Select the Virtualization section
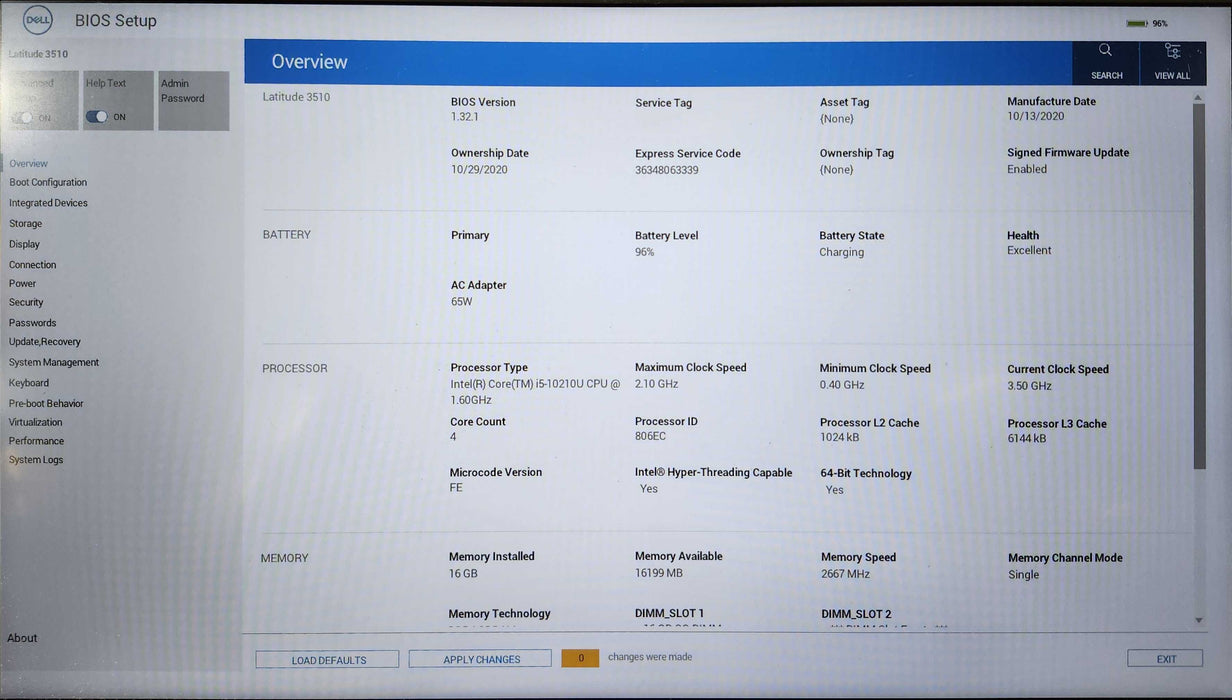The image size is (1232, 700). tap(35, 421)
